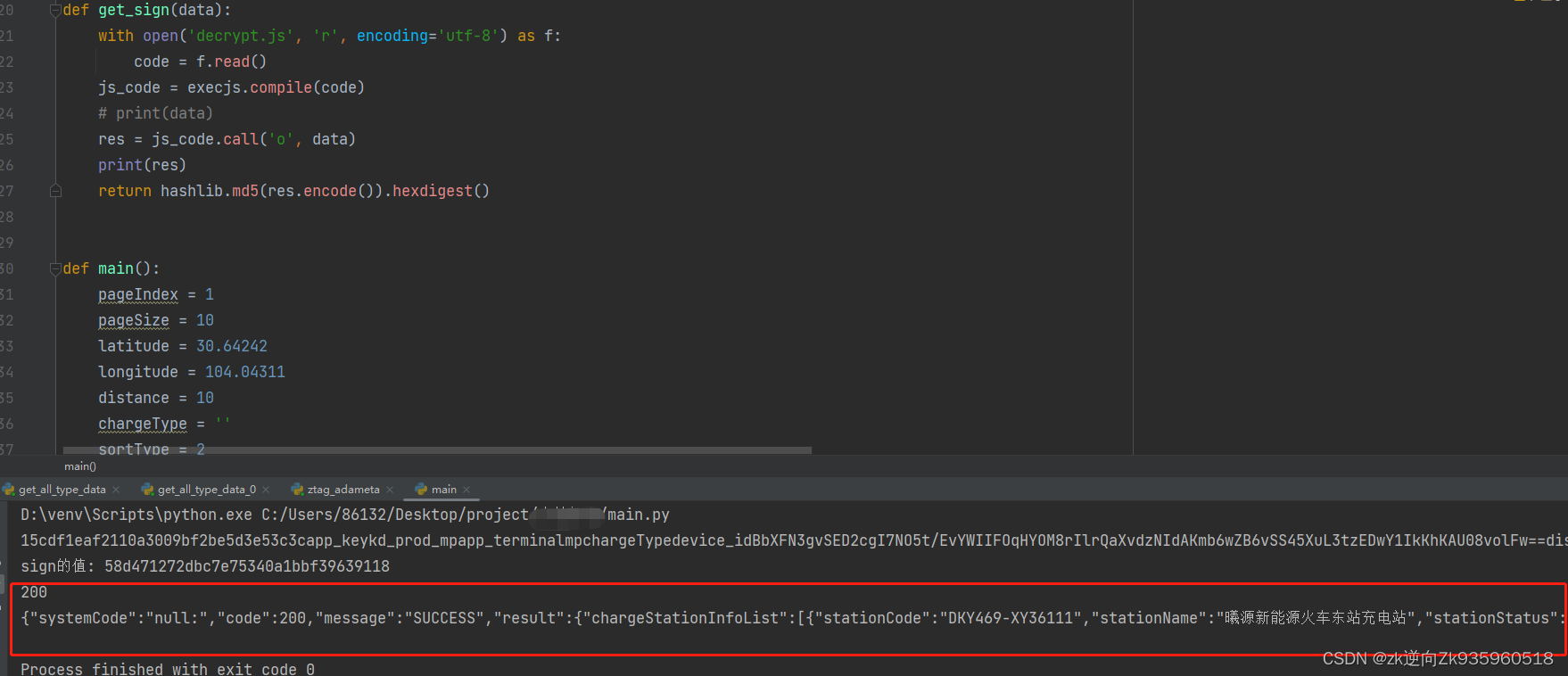Click the 'distance = 10' line
The image size is (1568, 676).
[x=155, y=398]
